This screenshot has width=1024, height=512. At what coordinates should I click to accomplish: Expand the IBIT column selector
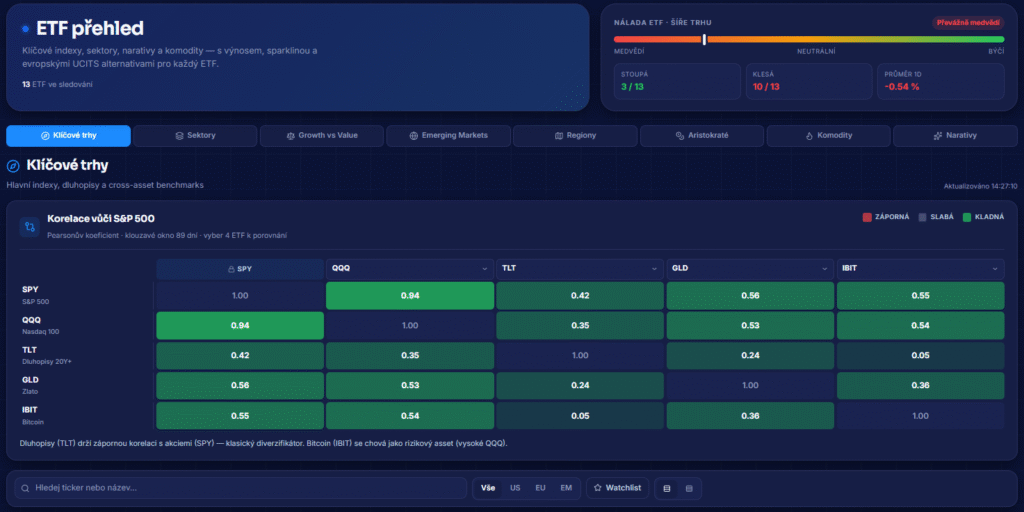click(x=921, y=268)
